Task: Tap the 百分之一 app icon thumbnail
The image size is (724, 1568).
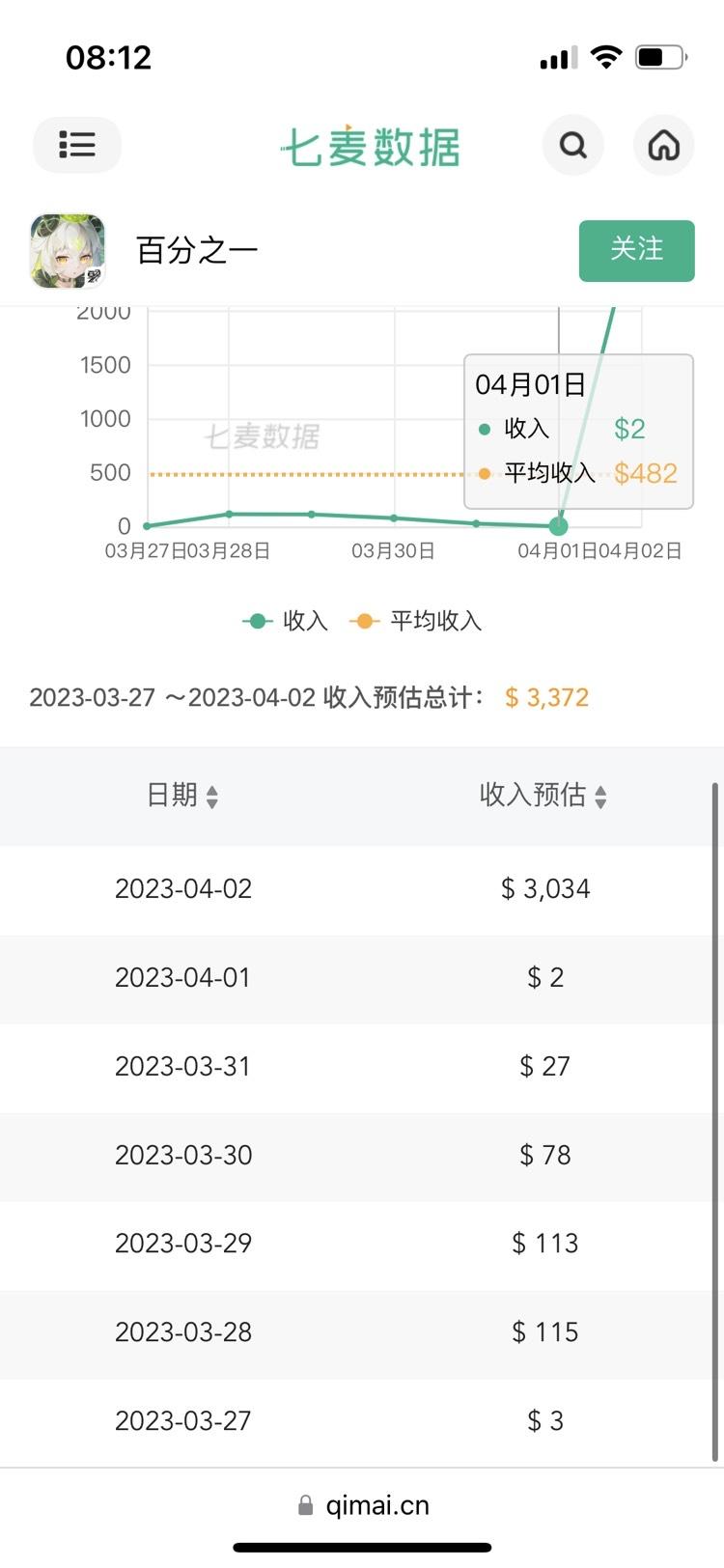Action: pos(67,251)
